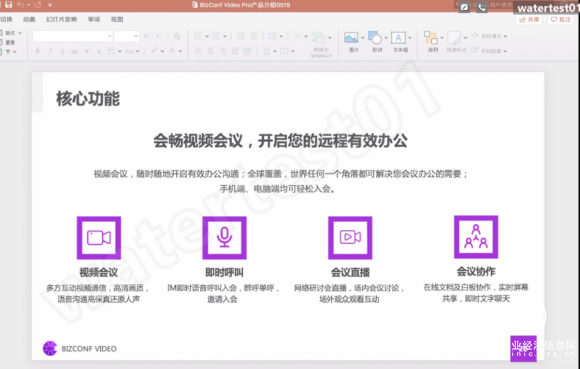Click the BIZCONF VIDEO logo on slide
Viewport: 580px width, 369px height.
pyautogui.click(x=80, y=348)
